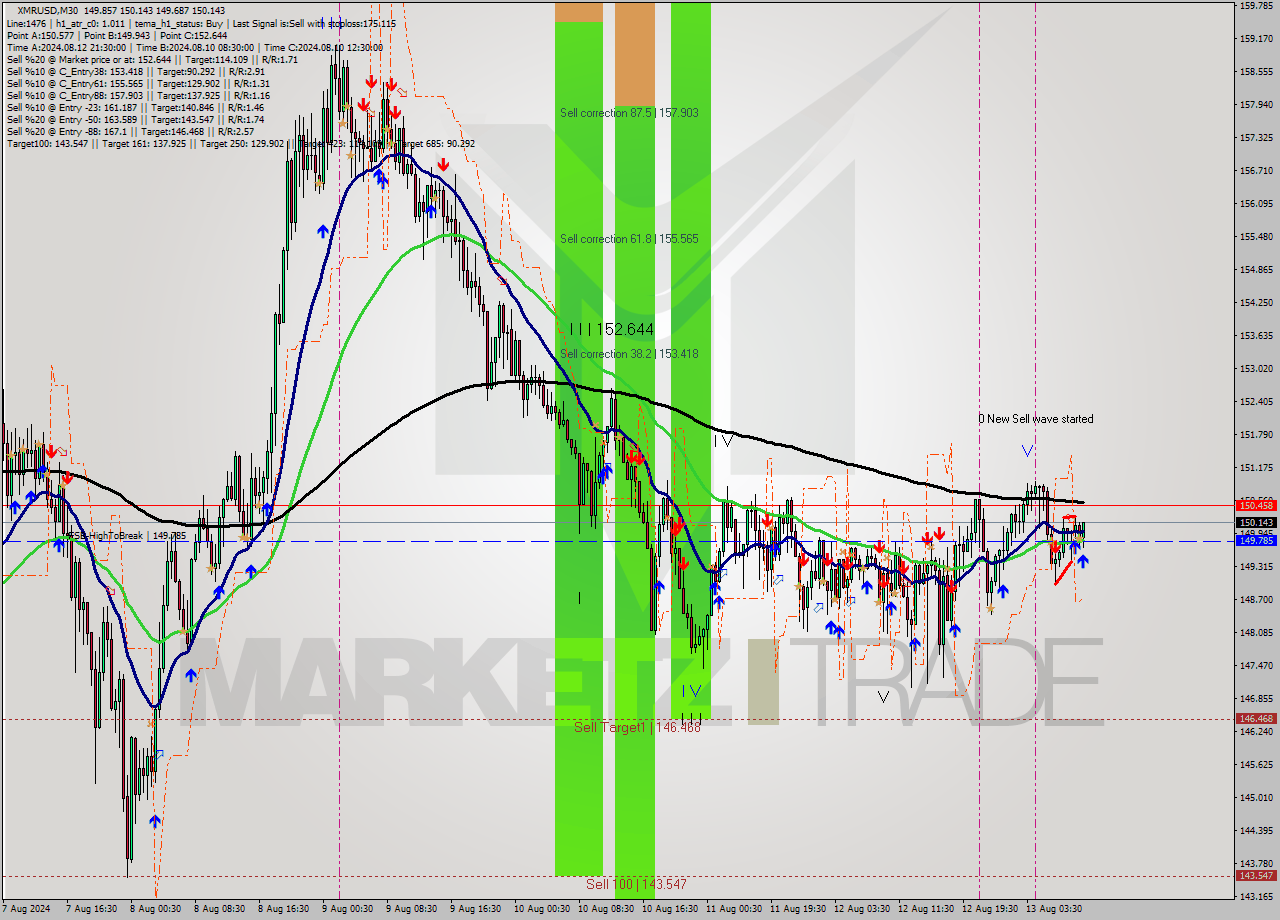The image size is (1280, 920).
Task: Click the 'Sell %20 @ Entry -88: 167.1' line
Action: [130, 132]
